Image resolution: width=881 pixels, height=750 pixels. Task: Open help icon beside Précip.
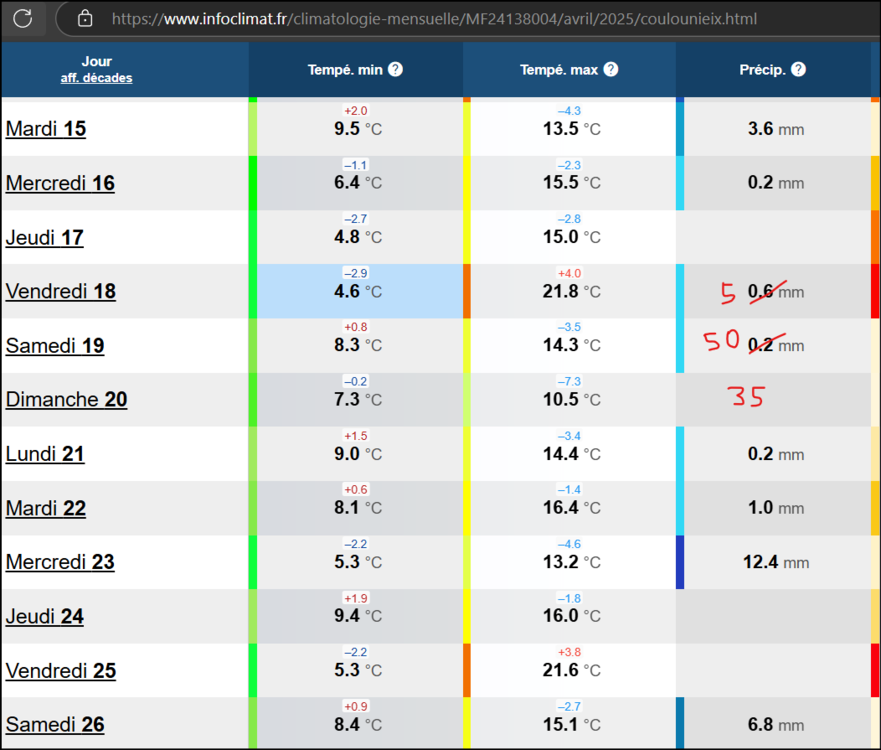pos(798,69)
